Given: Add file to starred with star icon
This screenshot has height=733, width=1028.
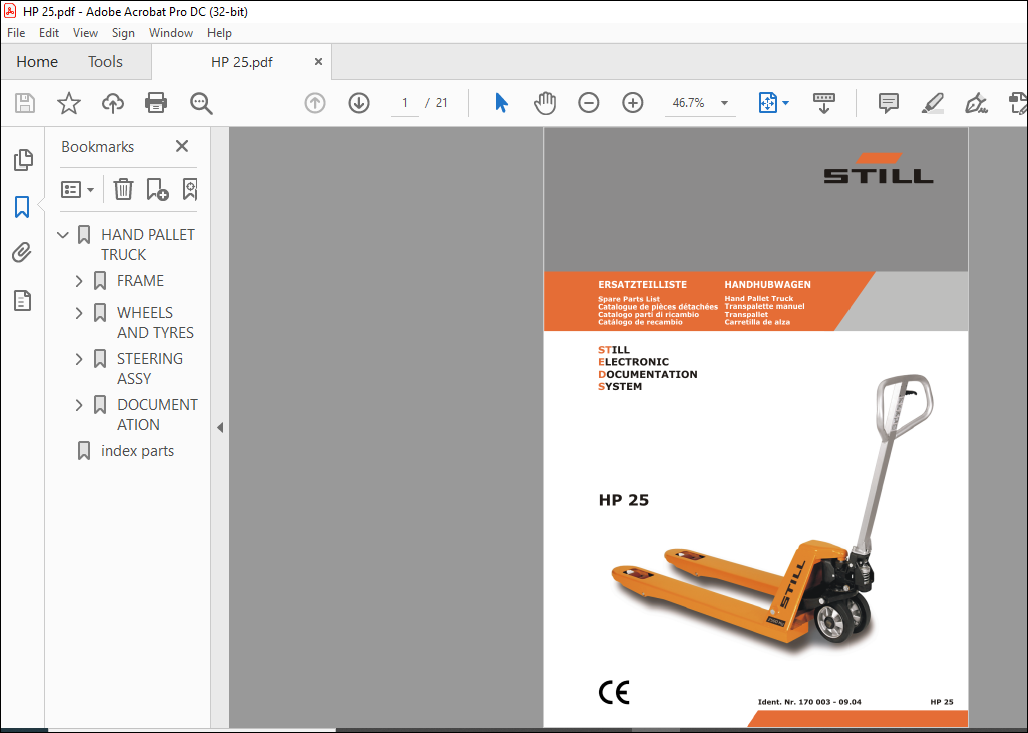Looking at the screenshot, I should pos(69,103).
